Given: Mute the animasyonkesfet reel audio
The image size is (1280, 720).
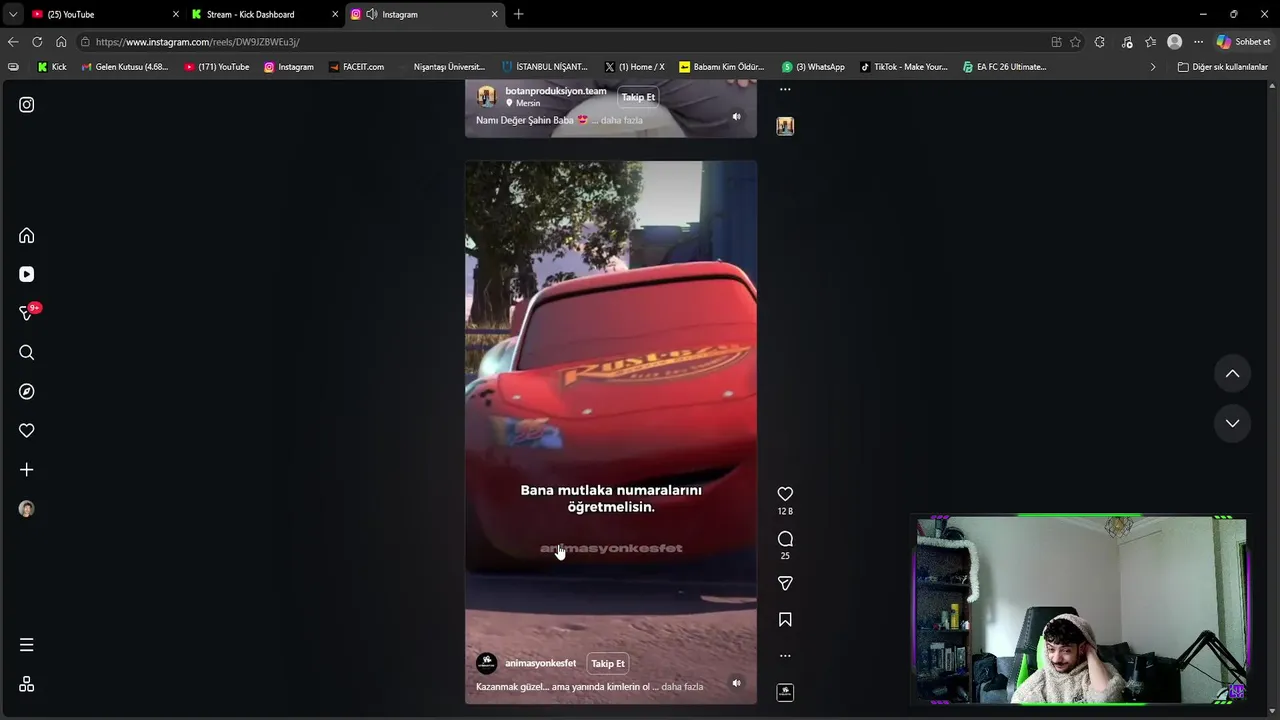Looking at the screenshot, I should click(x=736, y=683).
